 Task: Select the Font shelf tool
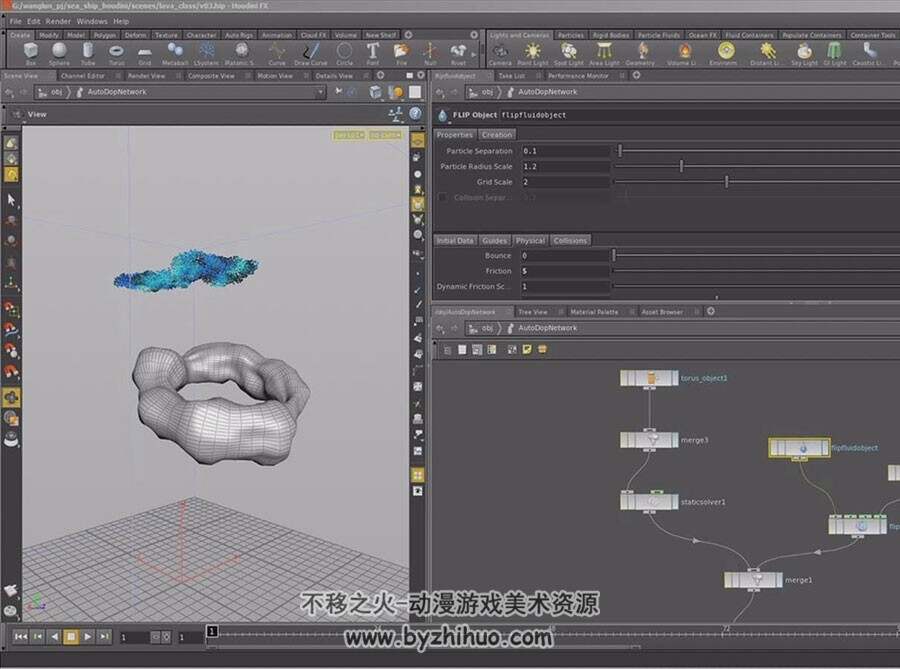pyautogui.click(x=373, y=54)
